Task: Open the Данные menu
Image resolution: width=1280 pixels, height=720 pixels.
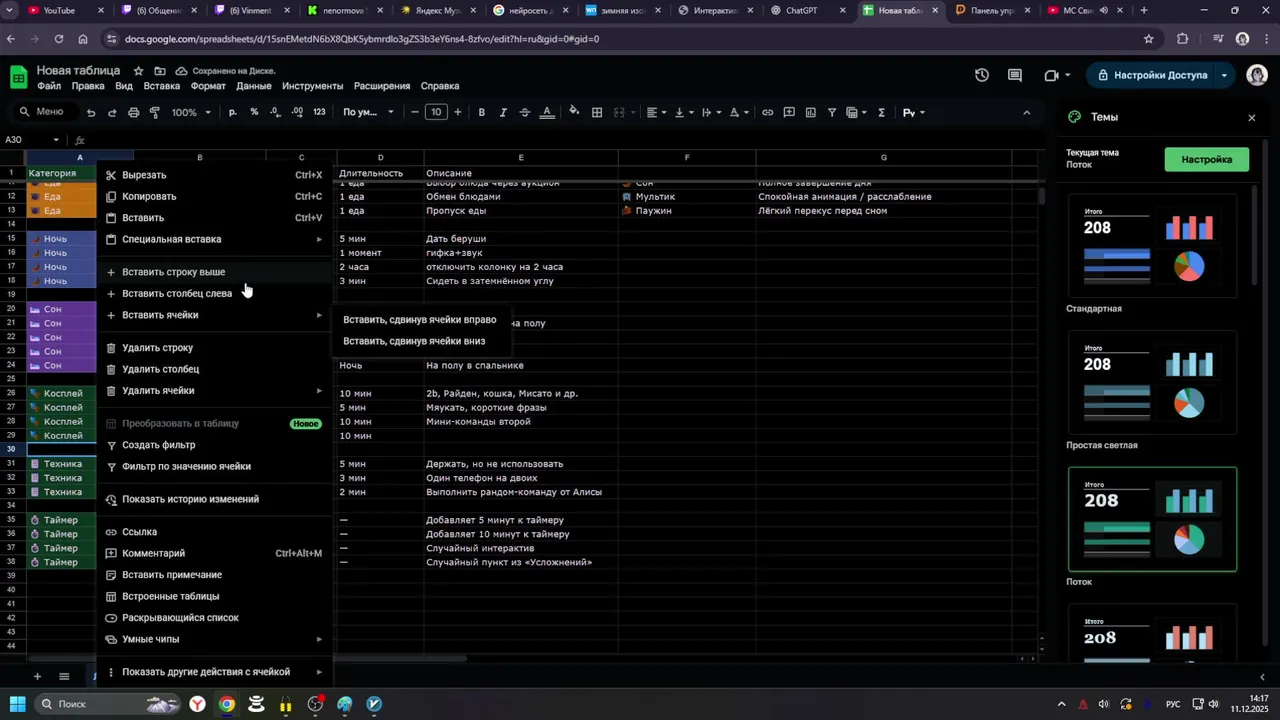Action: point(254,86)
